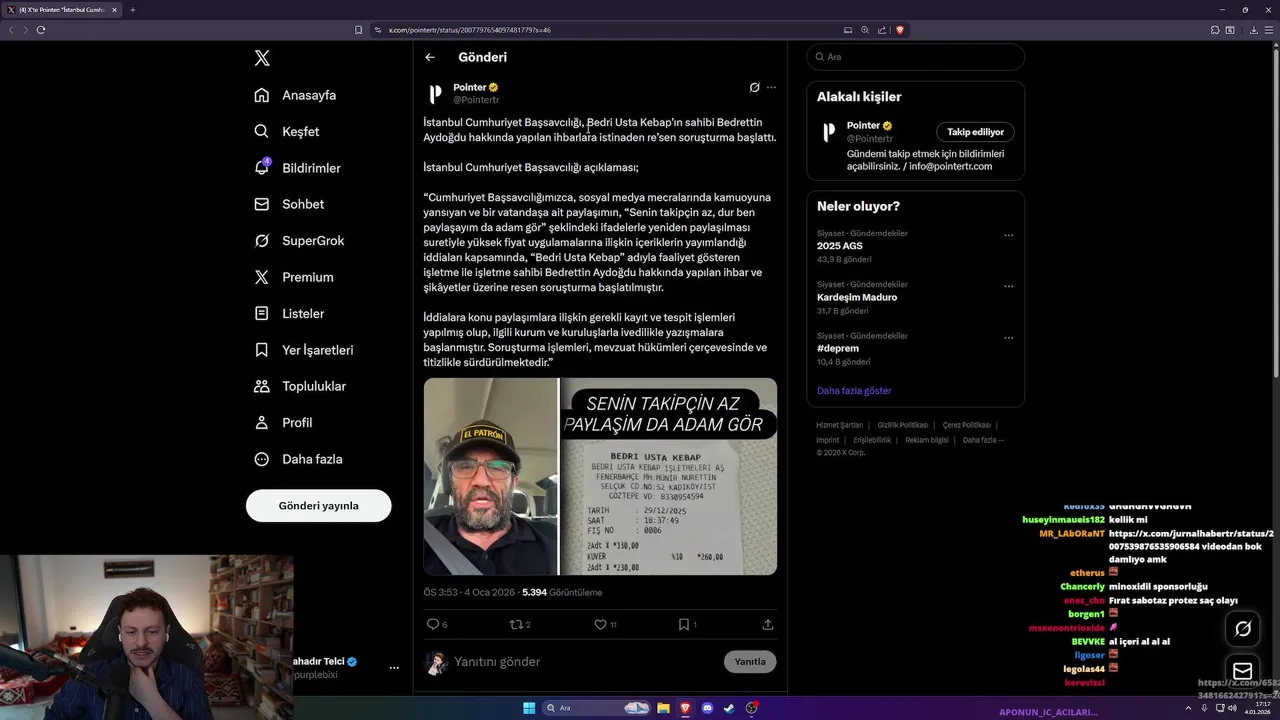The height and width of the screenshot is (720, 1280).
Task: Expand 'Daha fazla ...' in footer links
Action: (x=984, y=440)
